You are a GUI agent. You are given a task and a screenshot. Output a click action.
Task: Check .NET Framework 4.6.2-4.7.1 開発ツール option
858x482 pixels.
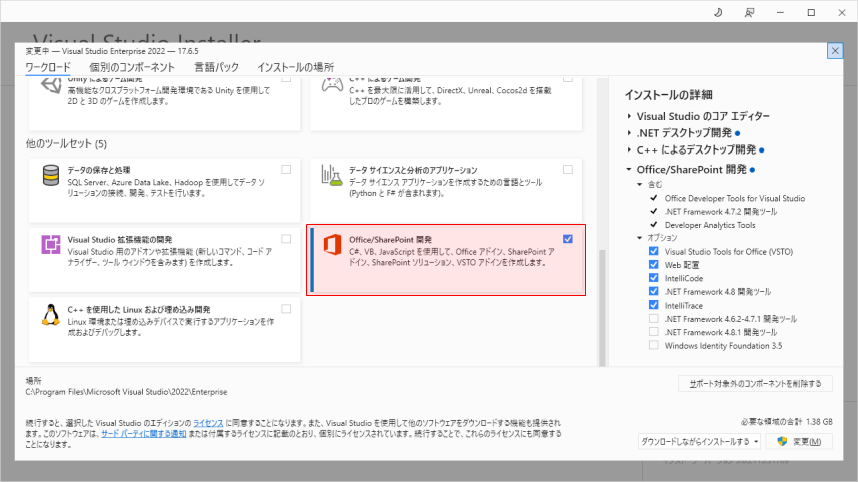pos(653,318)
